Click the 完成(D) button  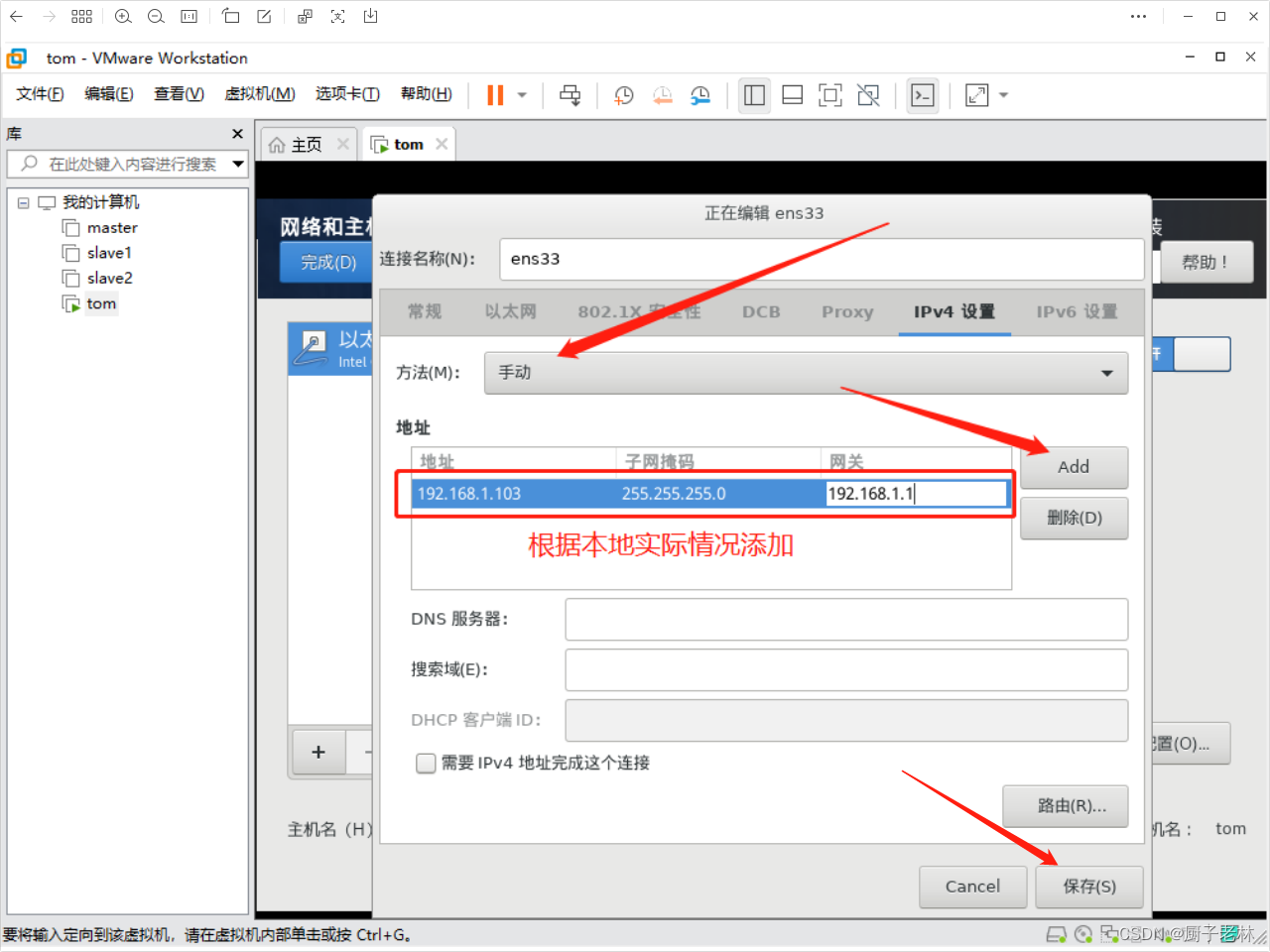(328, 262)
